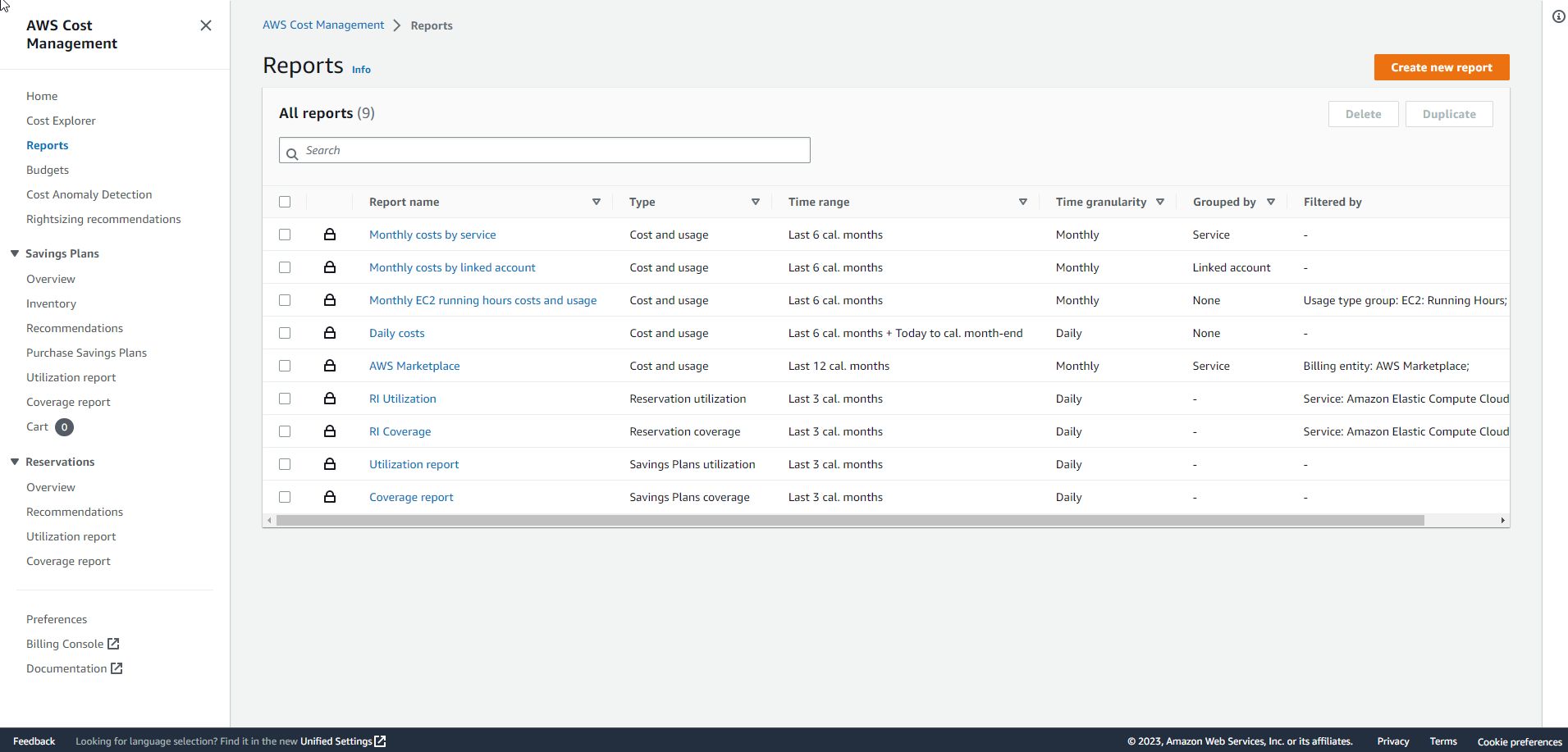Image resolution: width=1568 pixels, height=752 pixels.
Task: Open the RI Utilization report link
Action: (403, 399)
